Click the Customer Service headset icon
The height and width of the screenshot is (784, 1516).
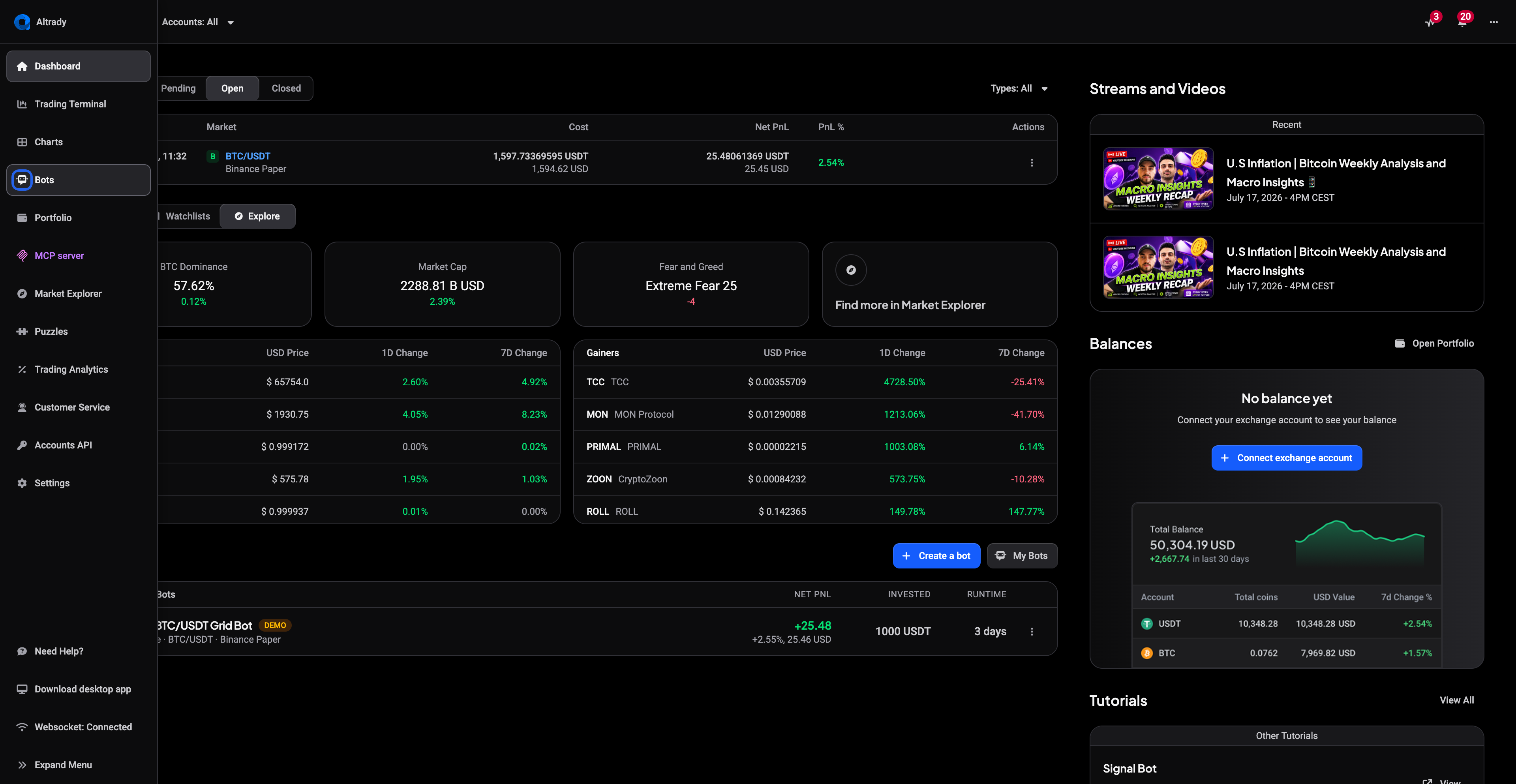click(23, 407)
